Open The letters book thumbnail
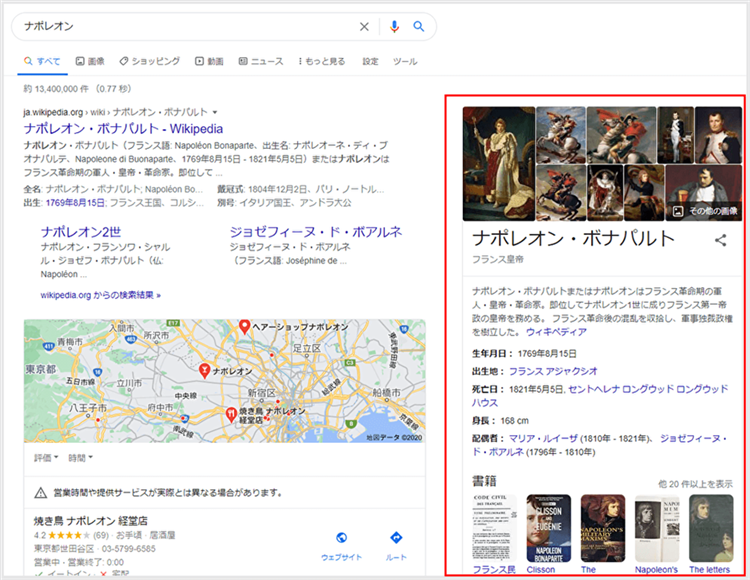This screenshot has width=750, height=580. pyautogui.click(x=711, y=528)
